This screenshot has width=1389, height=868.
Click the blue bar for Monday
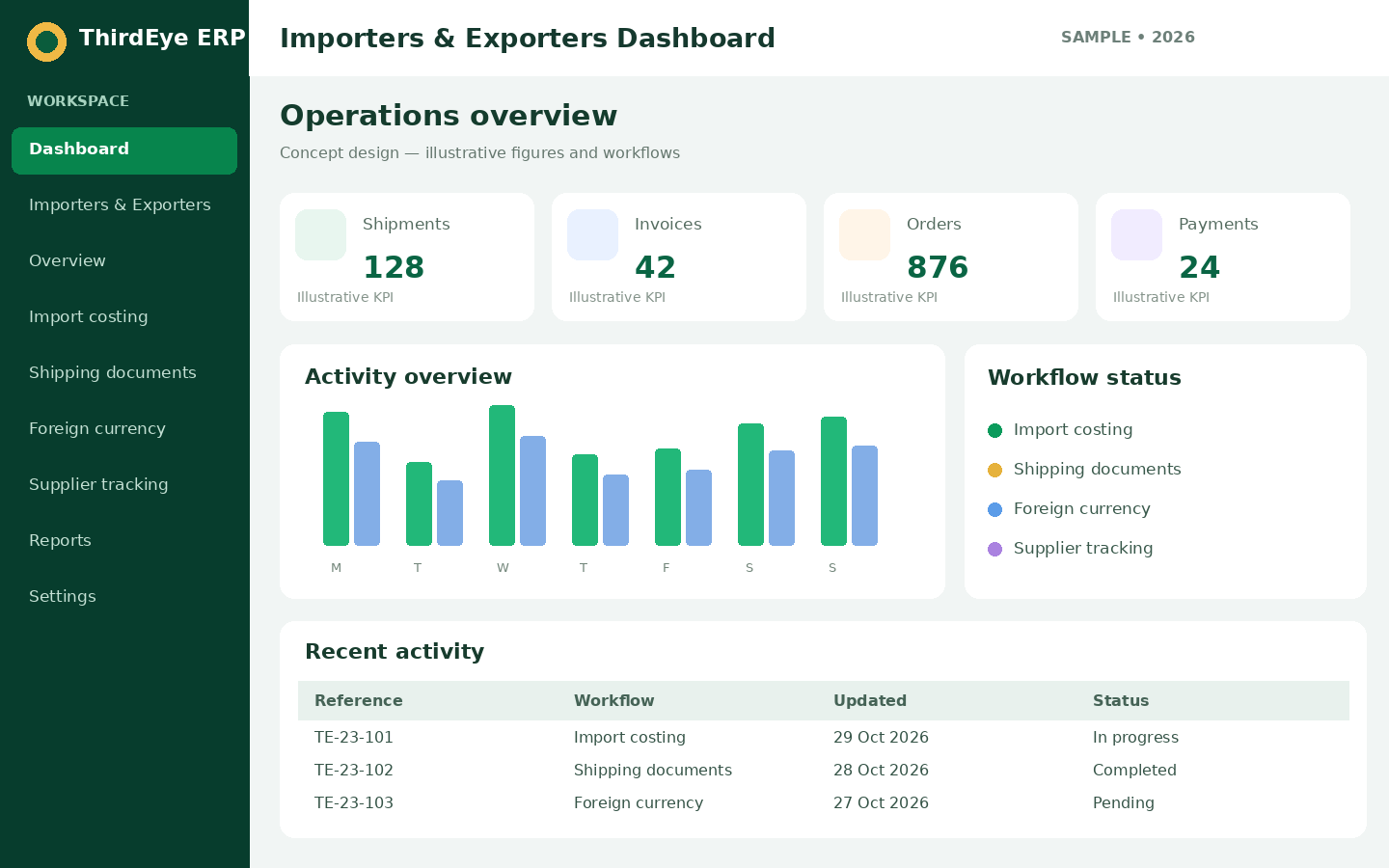(367, 494)
